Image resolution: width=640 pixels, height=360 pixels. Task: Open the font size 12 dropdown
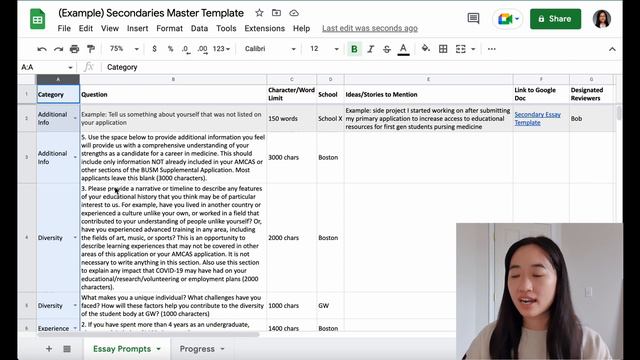pyautogui.click(x=324, y=49)
